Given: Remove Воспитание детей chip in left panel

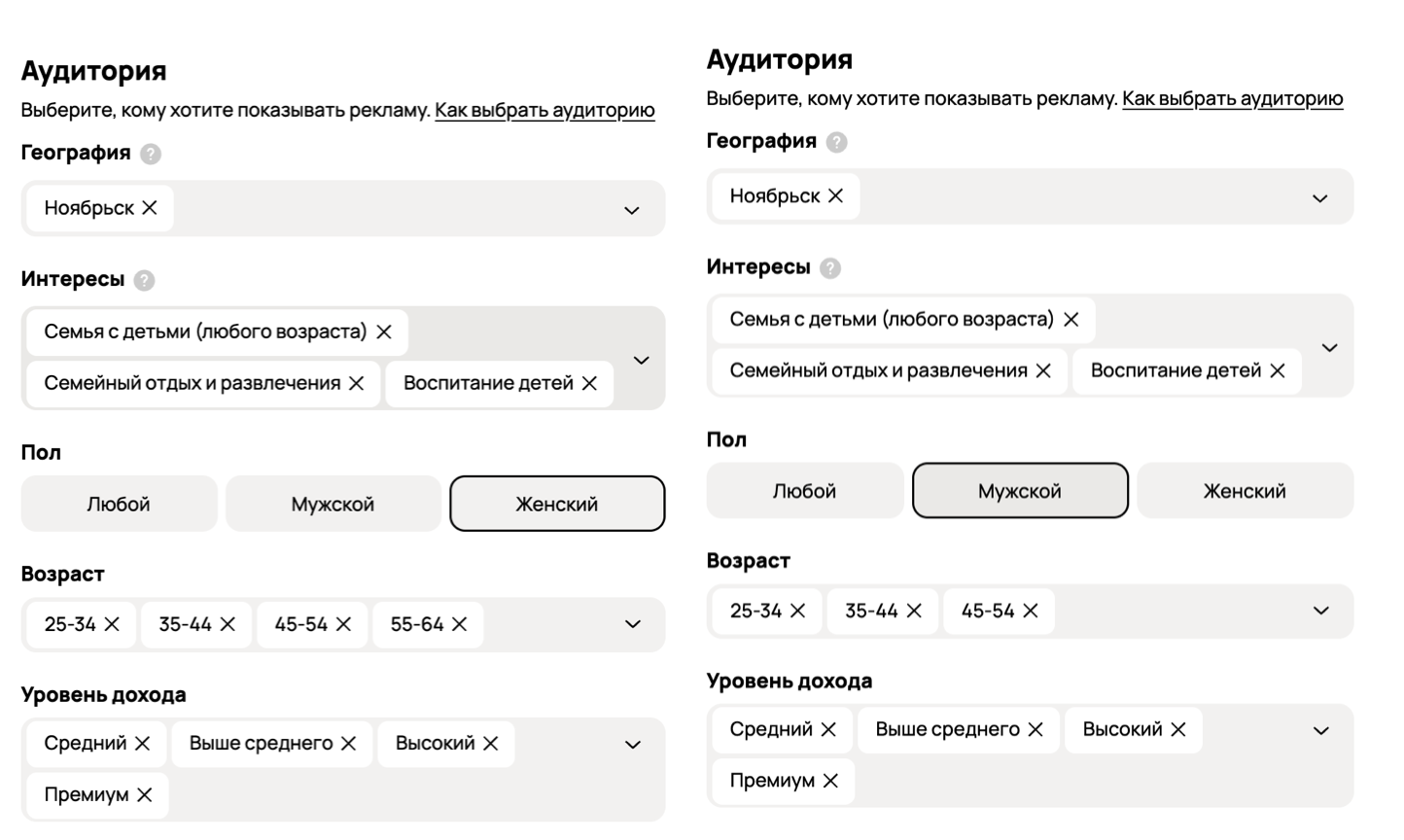Looking at the screenshot, I should pyautogui.click(x=589, y=384).
